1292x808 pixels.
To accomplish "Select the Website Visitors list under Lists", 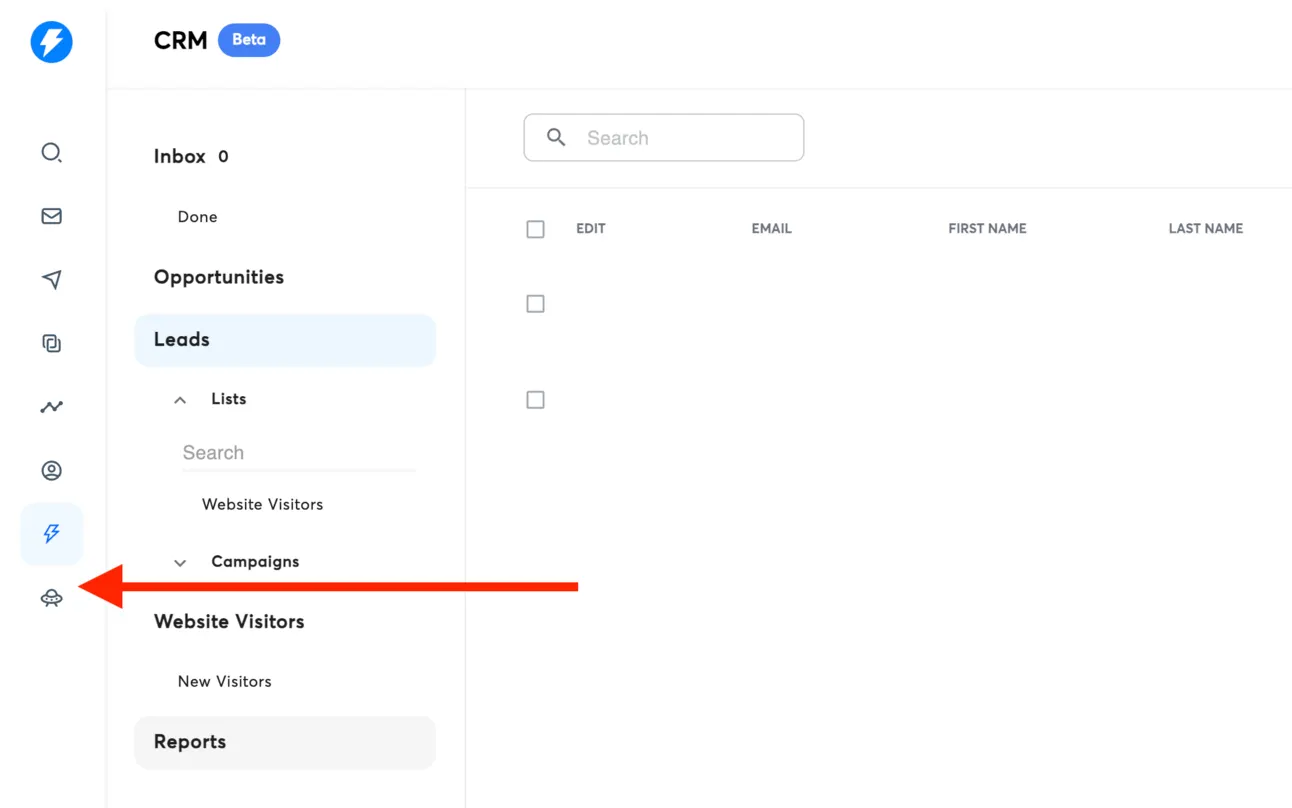I will 262,504.
